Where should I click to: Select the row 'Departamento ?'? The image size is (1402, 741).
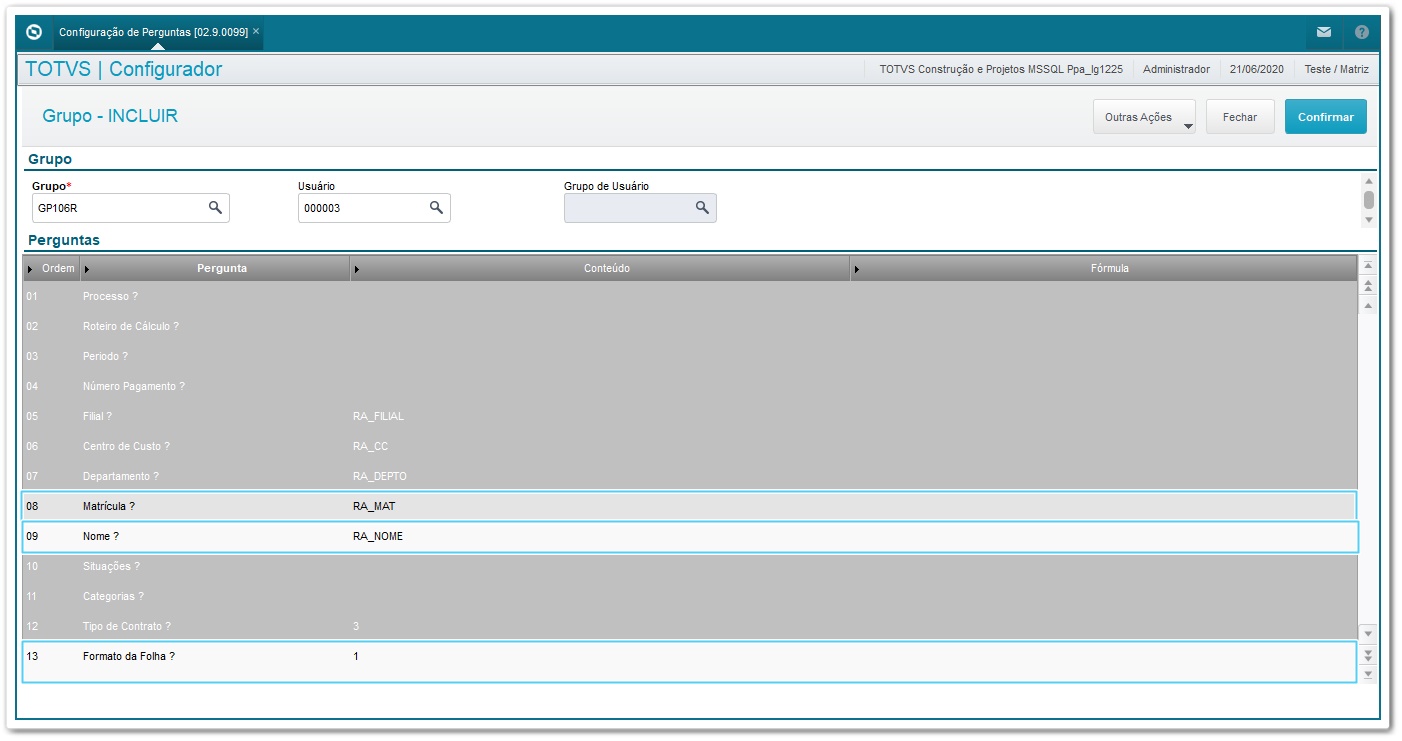[x=690, y=476]
